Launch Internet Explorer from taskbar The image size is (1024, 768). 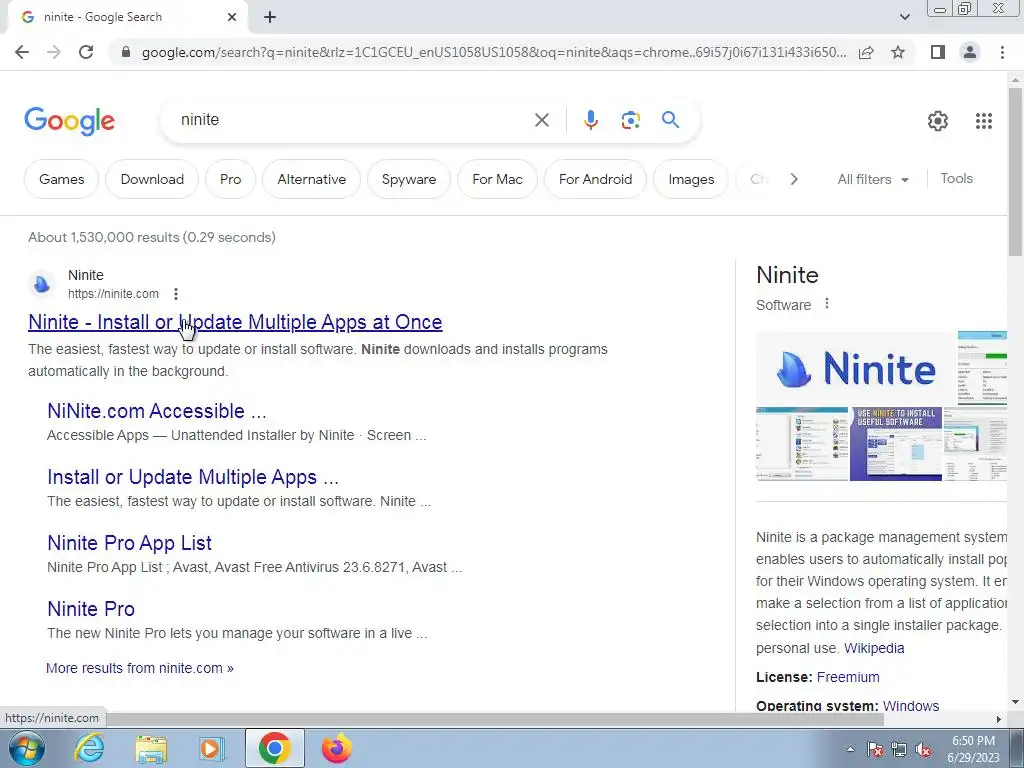pos(89,748)
